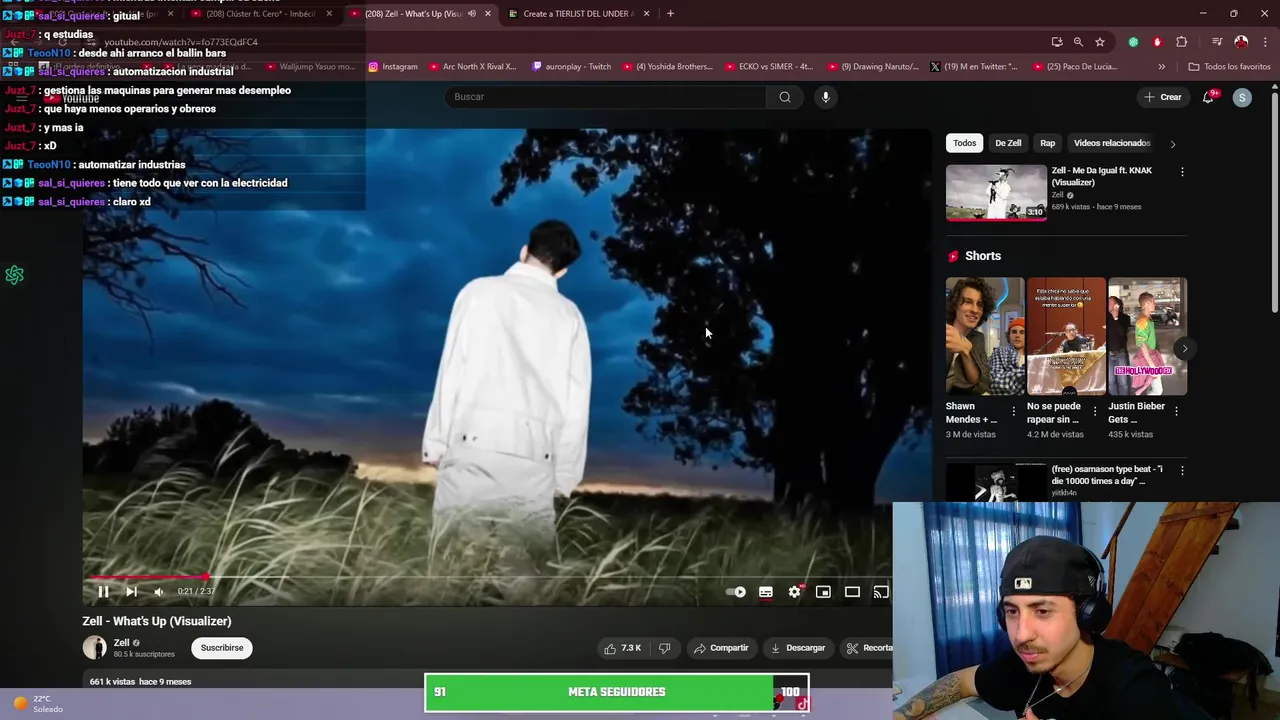Skip to the next video in the player
This screenshot has height=720, width=1280.
tap(131, 592)
